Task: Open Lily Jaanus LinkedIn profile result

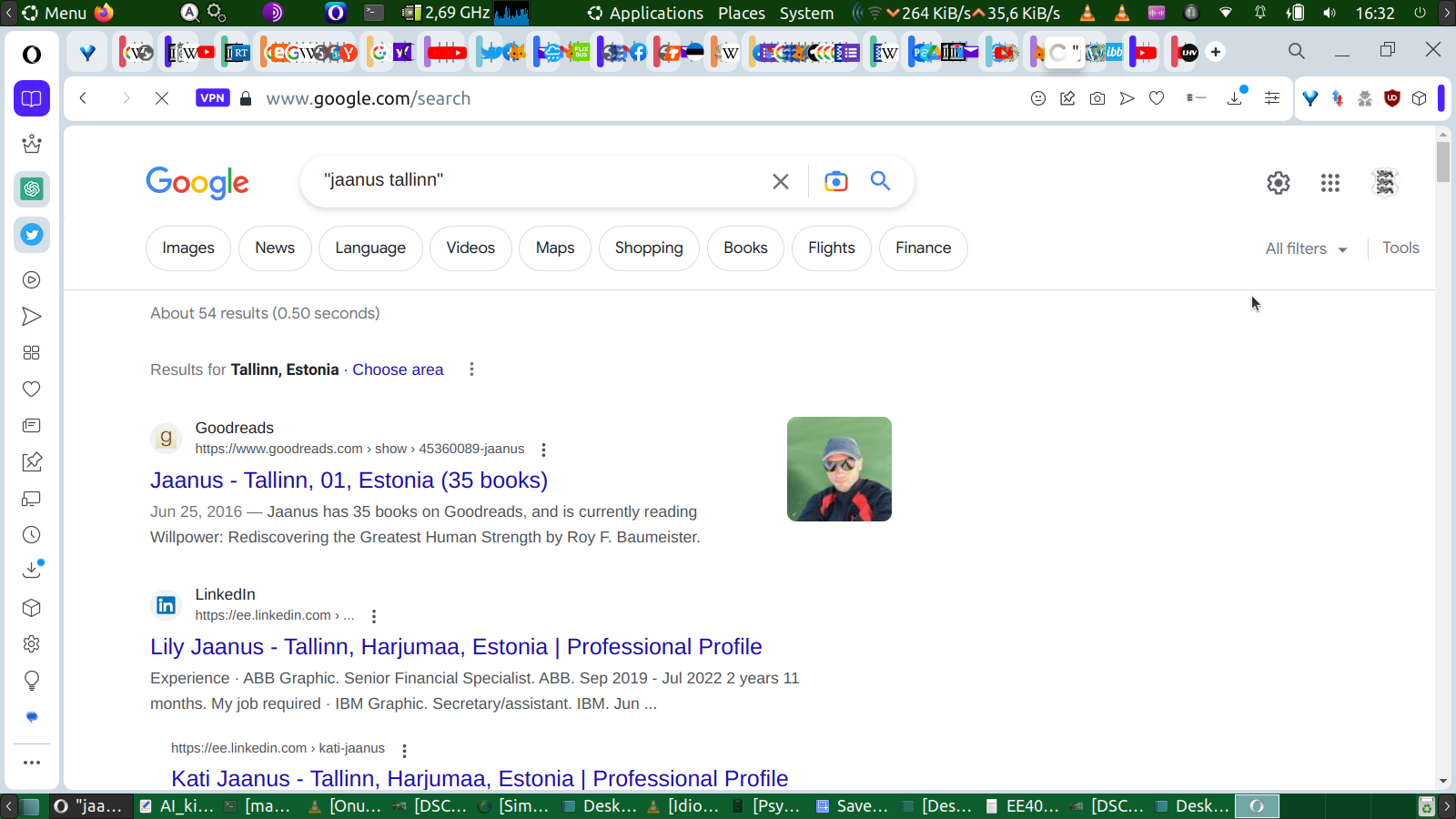Action: [x=456, y=647]
